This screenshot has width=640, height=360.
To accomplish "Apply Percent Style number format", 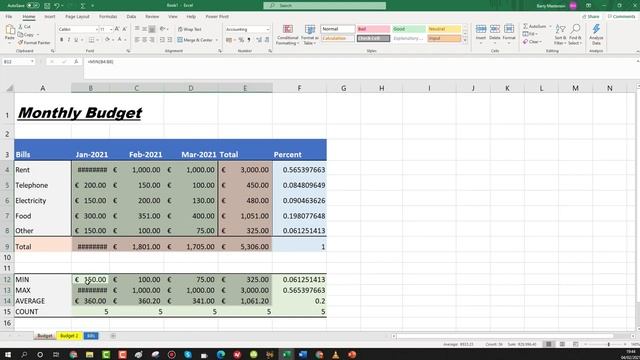I will click(x=241, y=40).
